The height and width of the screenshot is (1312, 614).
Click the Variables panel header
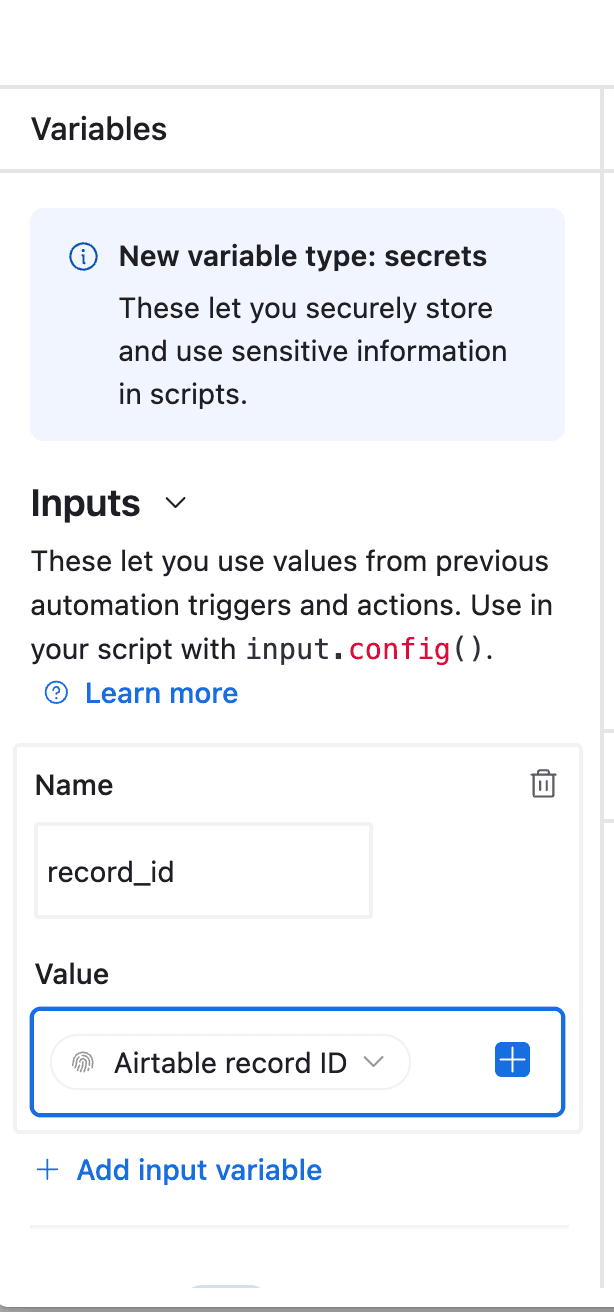coord(99,129)
